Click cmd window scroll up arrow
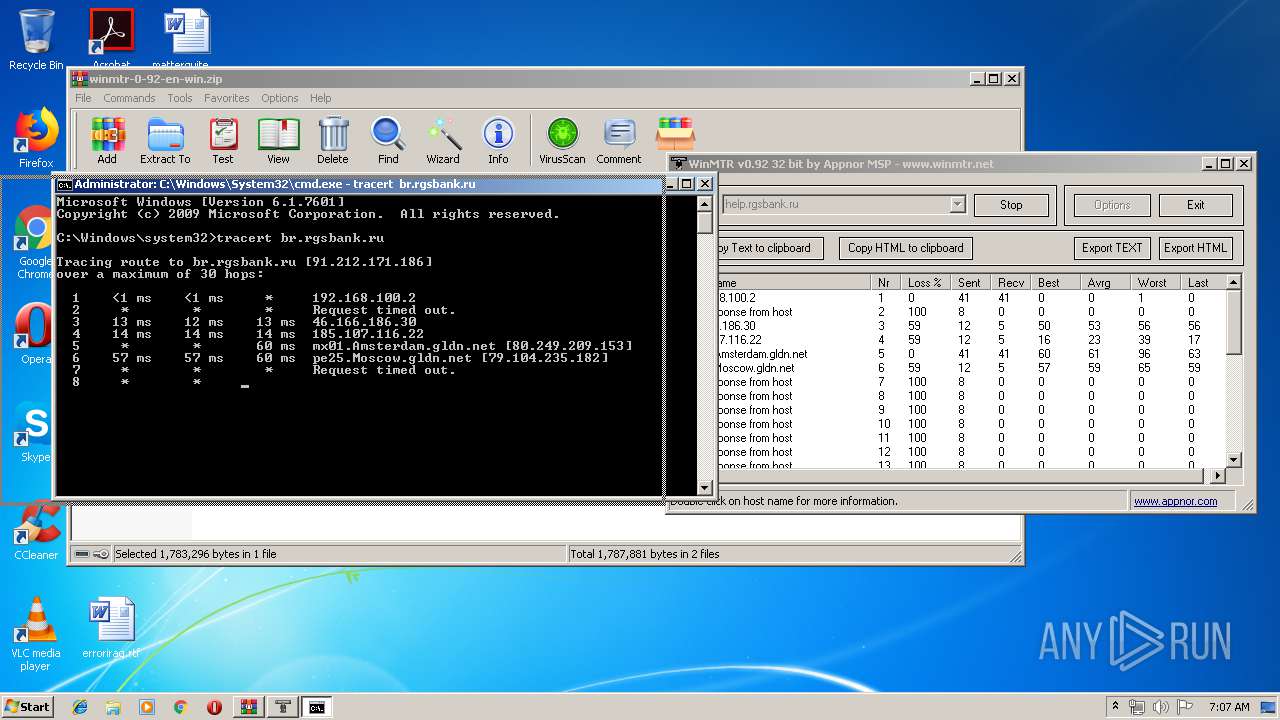This screenshot has height=720, width=1280. (x=705, y=203)
